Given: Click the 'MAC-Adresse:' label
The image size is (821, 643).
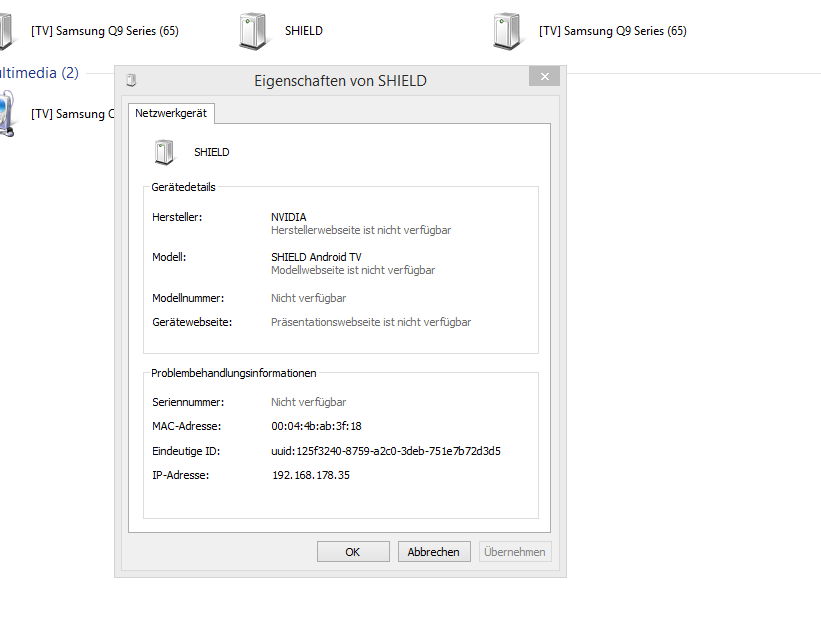Looking at the screenshot, I should click(x=186, y=426).
